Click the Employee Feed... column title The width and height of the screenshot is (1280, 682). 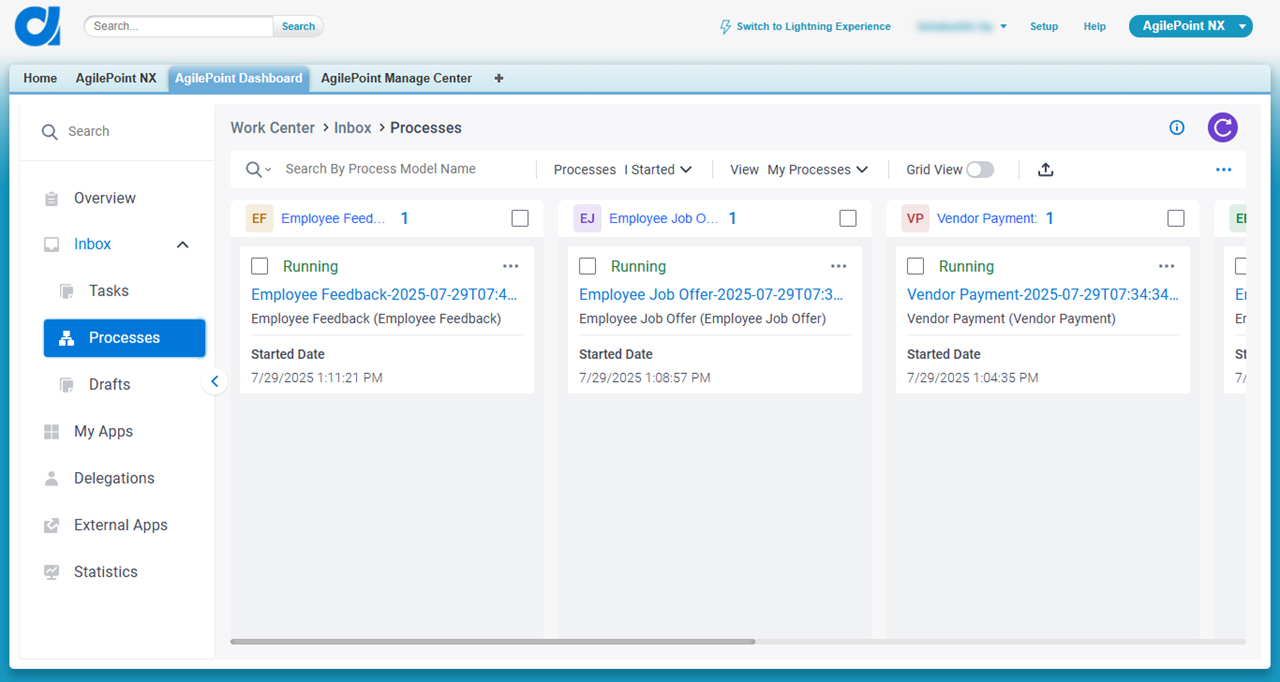333,218
